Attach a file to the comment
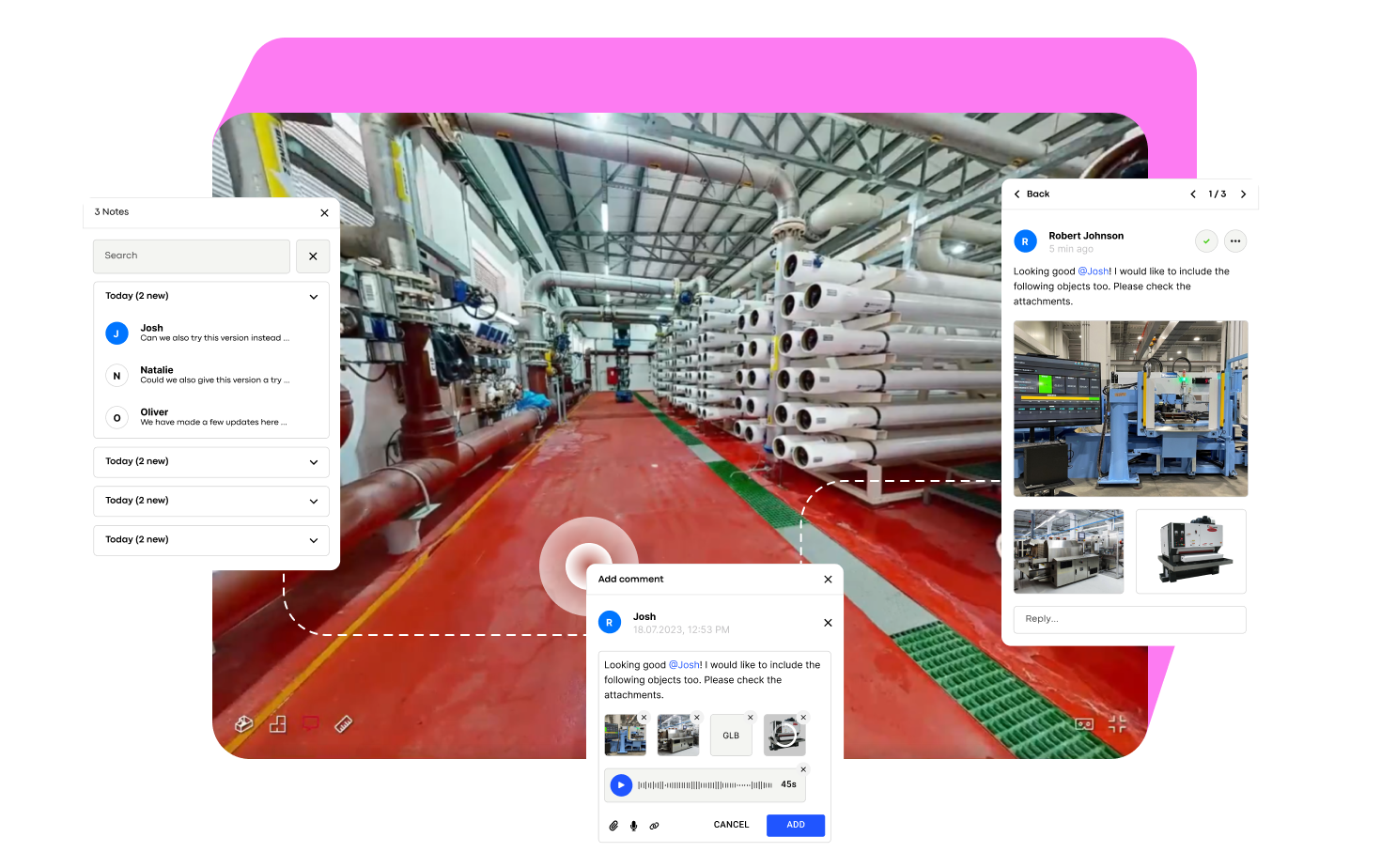Screen dimensions: 1381x868 614,825
